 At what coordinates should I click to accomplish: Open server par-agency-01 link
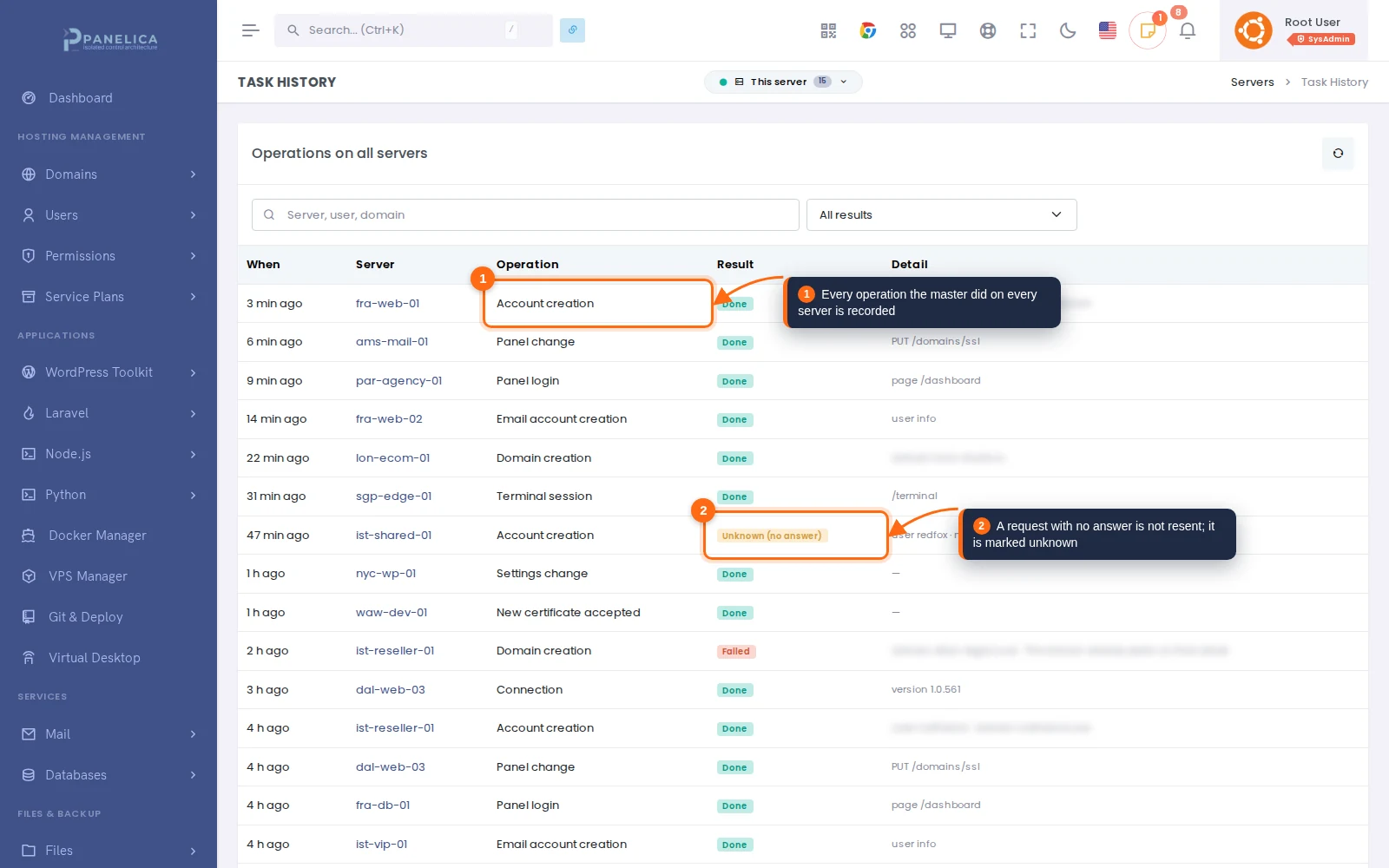(398, 381)
